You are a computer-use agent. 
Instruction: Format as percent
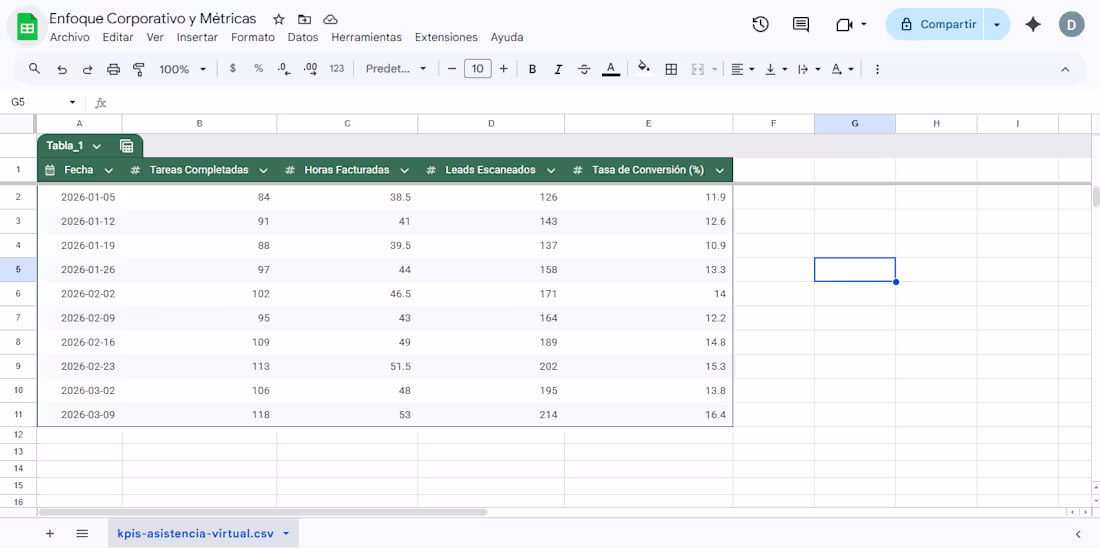(259, 69)
